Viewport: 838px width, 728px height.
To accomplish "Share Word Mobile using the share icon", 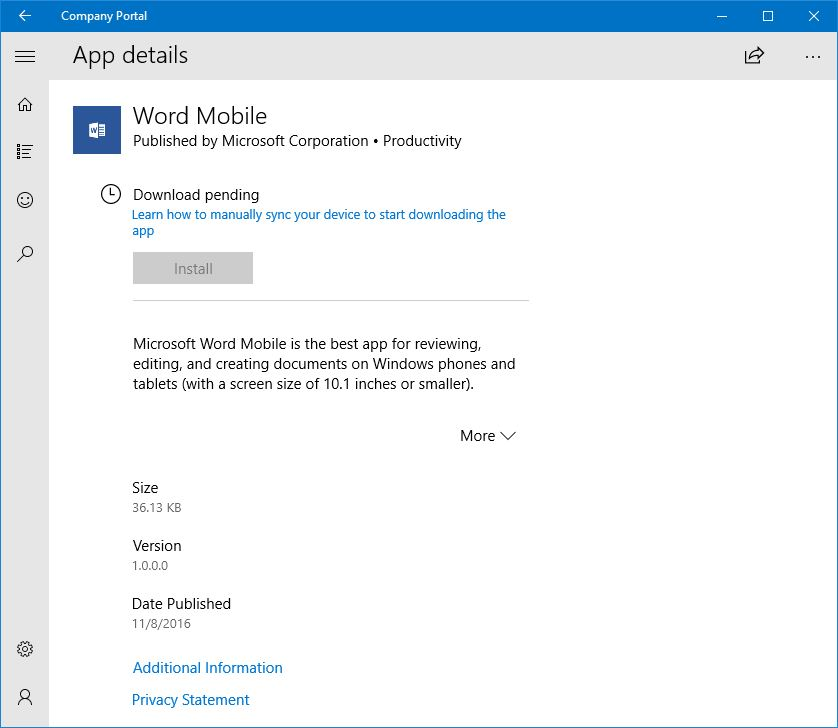I will click(753, 56).
